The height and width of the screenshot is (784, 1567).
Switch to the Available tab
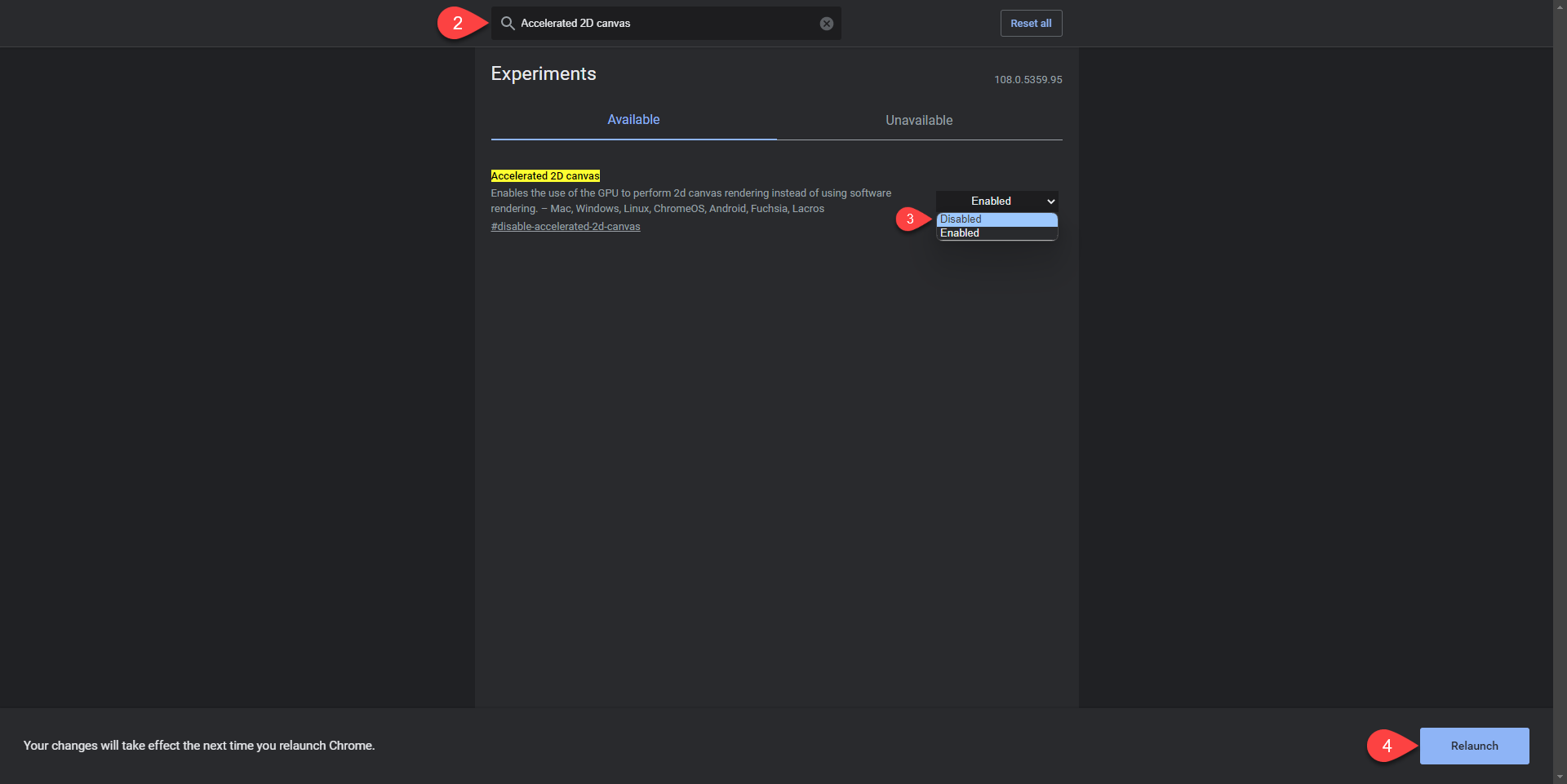[x=633, y=120]
